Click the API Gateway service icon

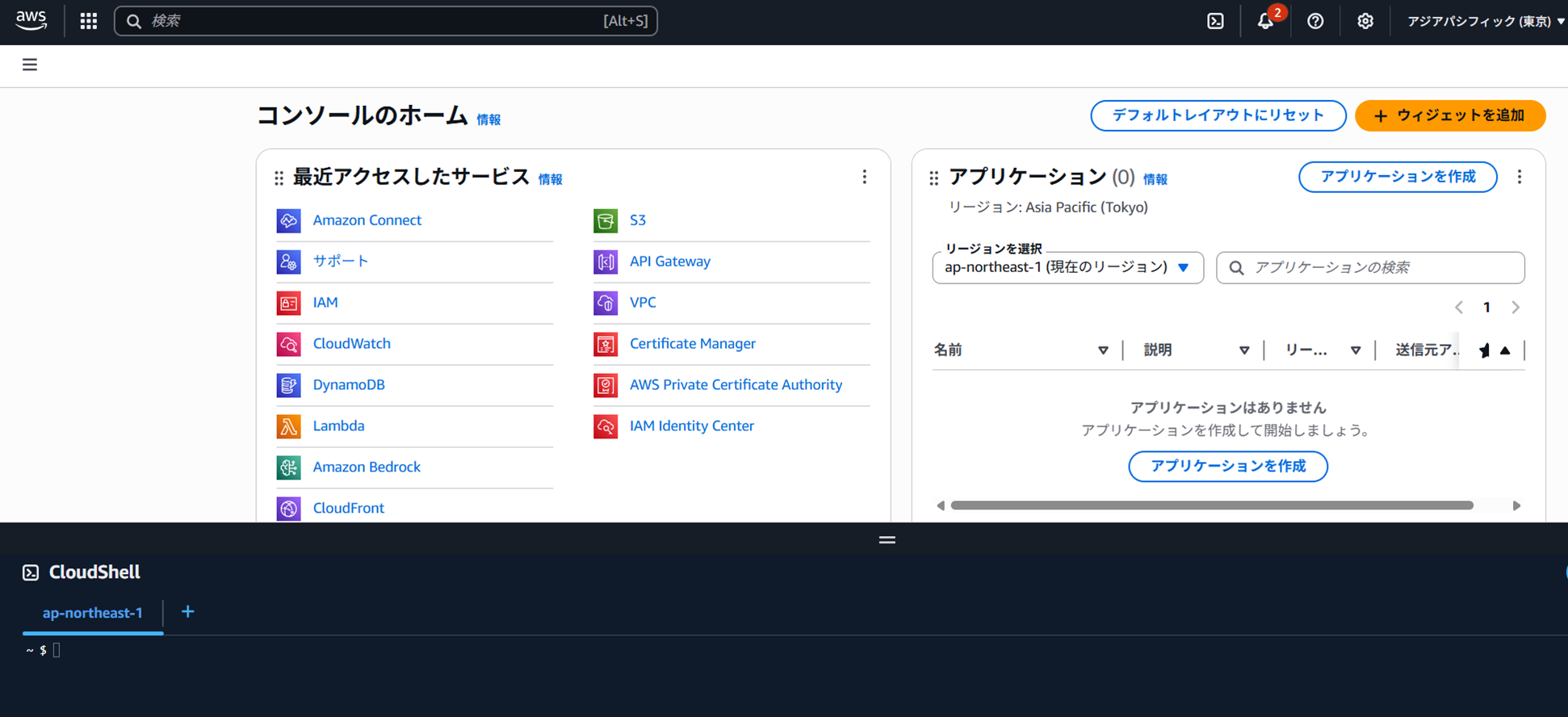point(606,262)
